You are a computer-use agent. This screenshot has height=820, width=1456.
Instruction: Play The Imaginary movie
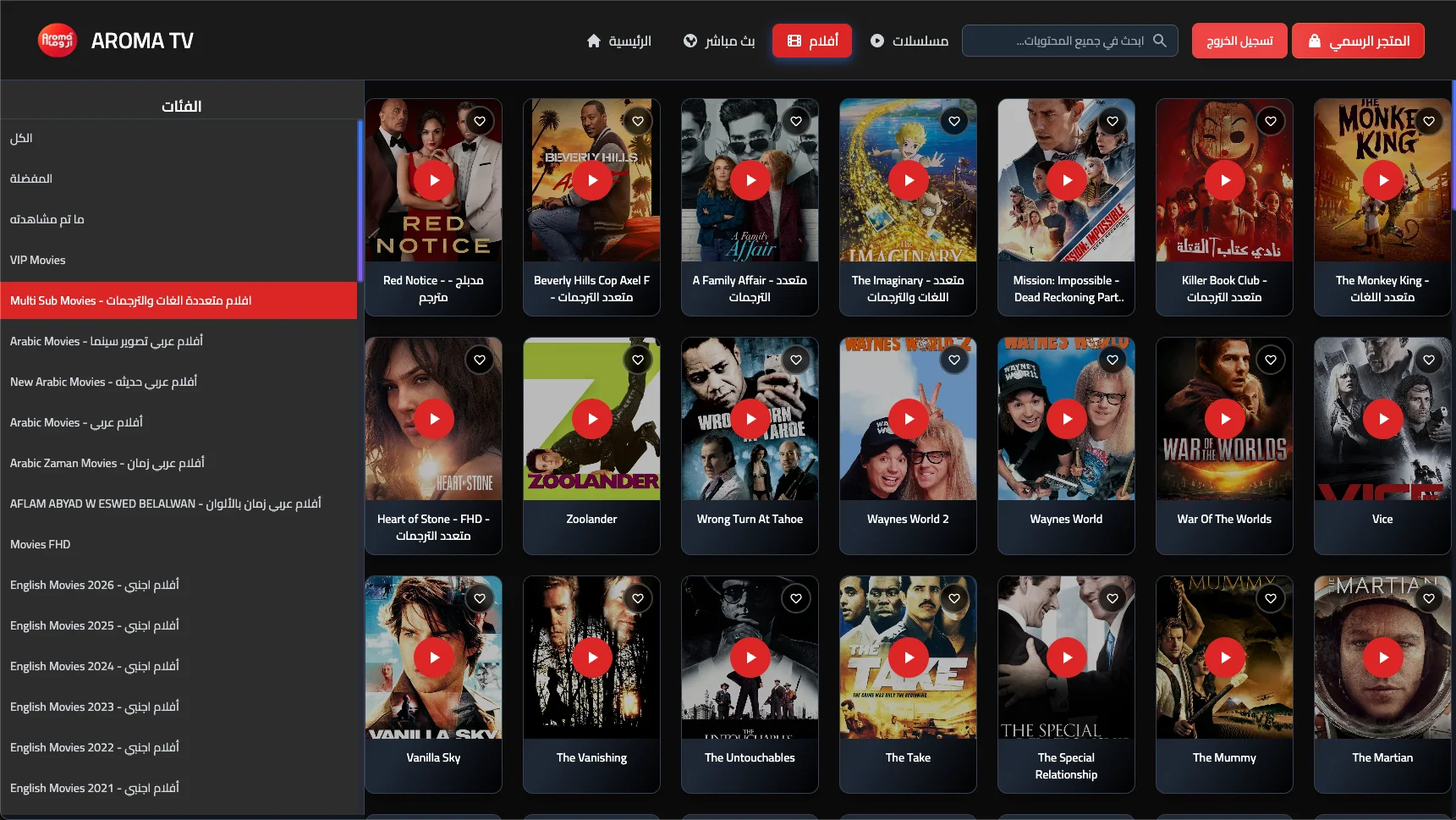pos(909,180)
